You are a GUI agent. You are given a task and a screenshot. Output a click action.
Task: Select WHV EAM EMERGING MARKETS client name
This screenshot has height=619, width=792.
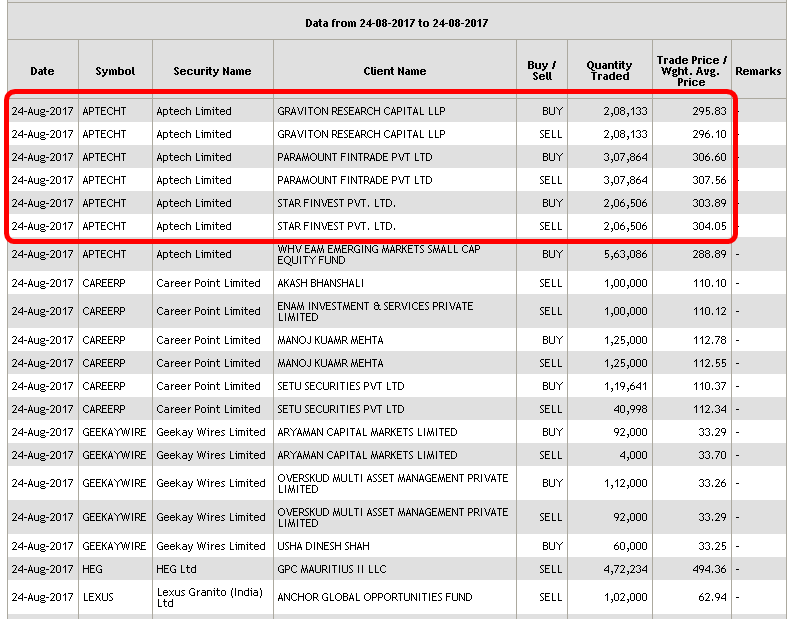[x=379, y=255]
